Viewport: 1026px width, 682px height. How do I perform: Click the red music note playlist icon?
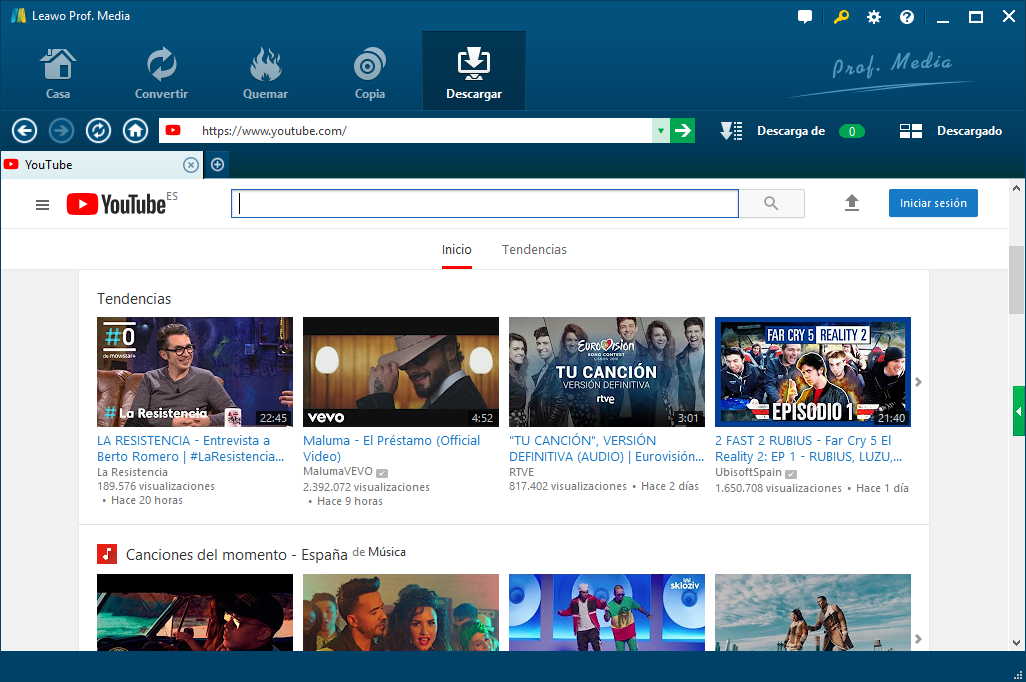tap(107, 554)
